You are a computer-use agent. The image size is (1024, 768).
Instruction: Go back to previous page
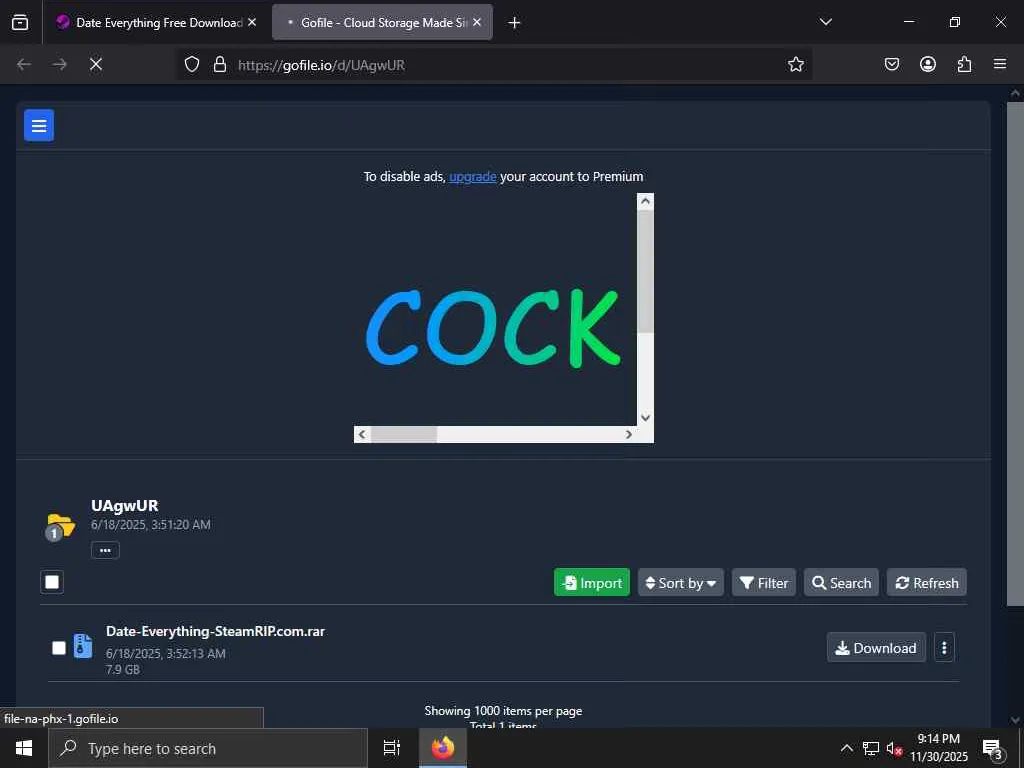(24, 64)
